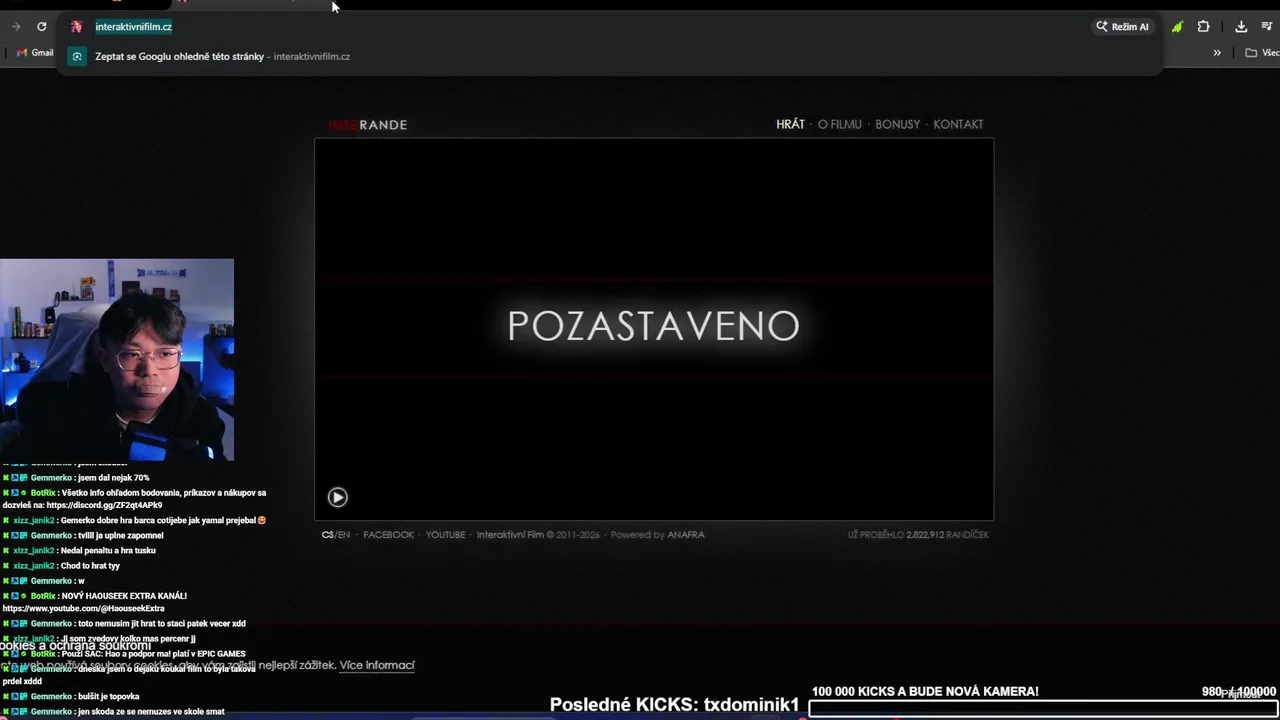Click chat message 'jsem dal nejak 70%'

[x=113, y=478]
